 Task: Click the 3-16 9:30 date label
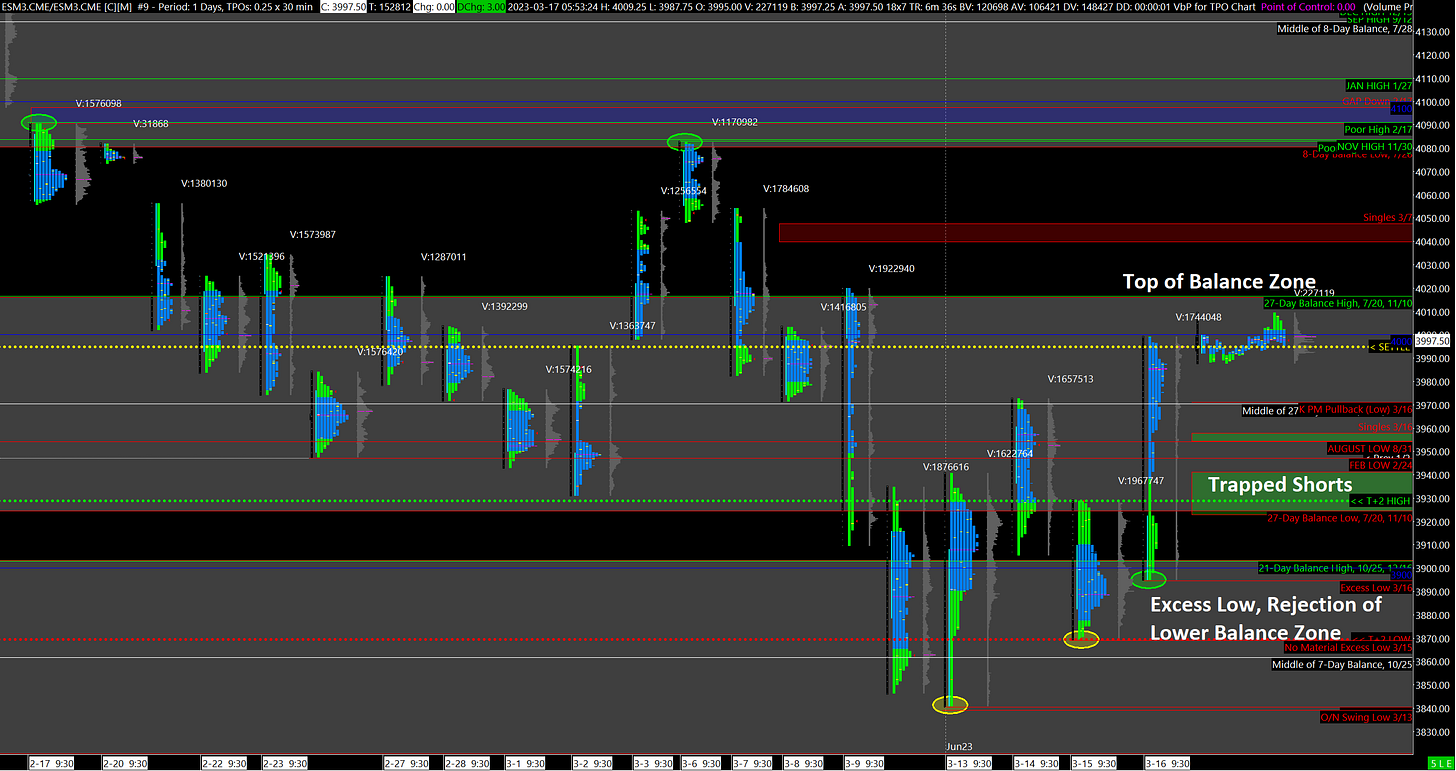pyautogui.click(x=1168, y=763)
